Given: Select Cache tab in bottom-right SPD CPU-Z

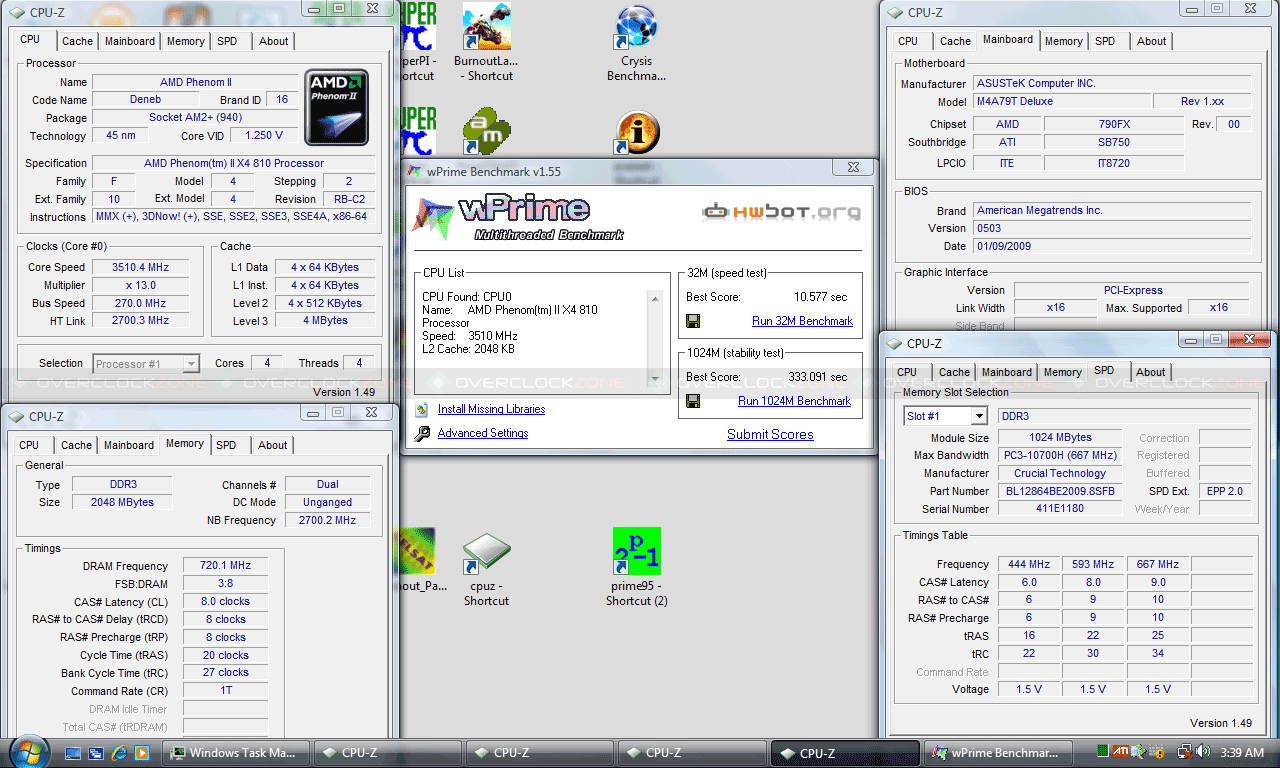Looking at the screenshot, I should pyautogui.click(x=954, y=372).
